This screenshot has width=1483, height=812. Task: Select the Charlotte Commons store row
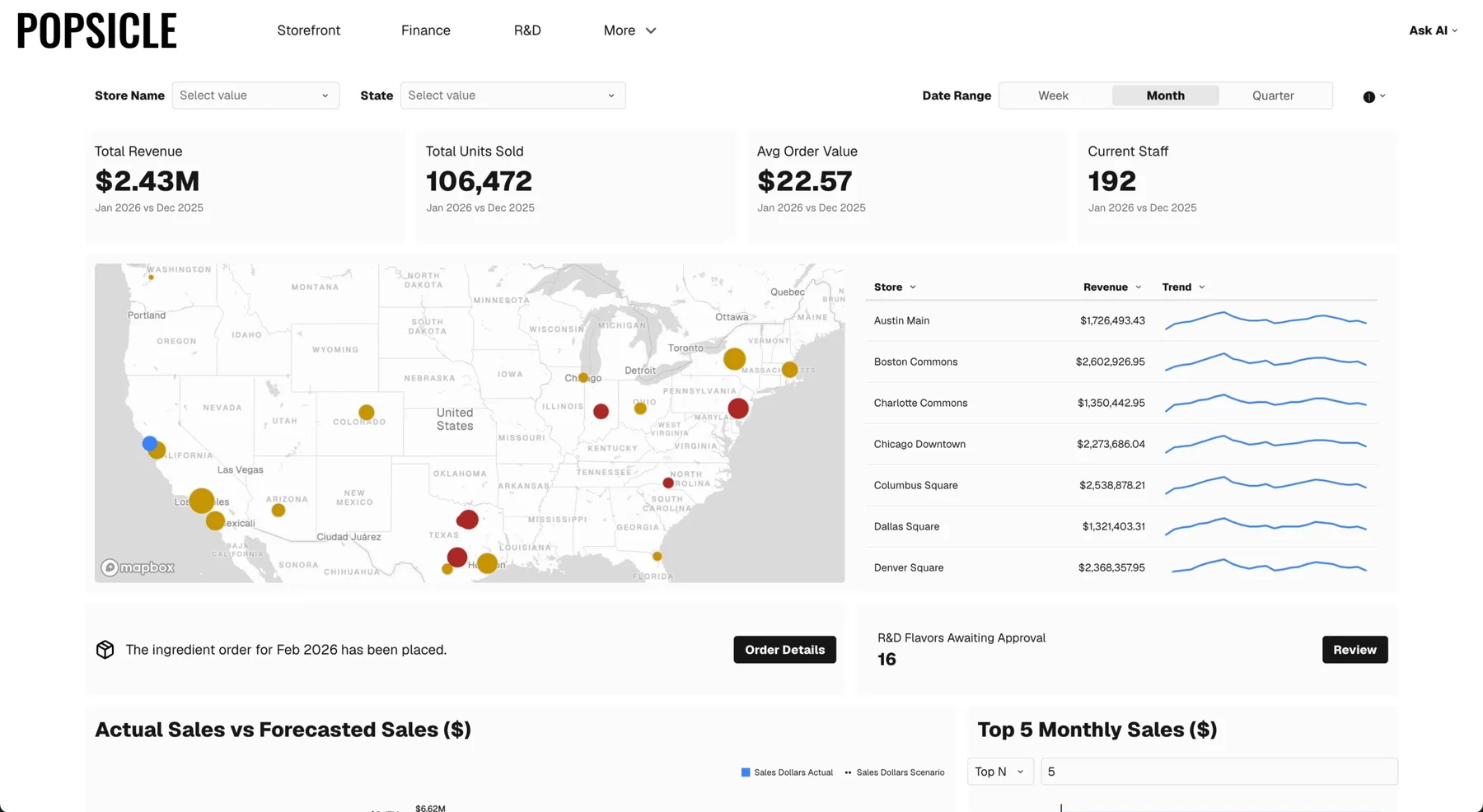pos(1120,403)
